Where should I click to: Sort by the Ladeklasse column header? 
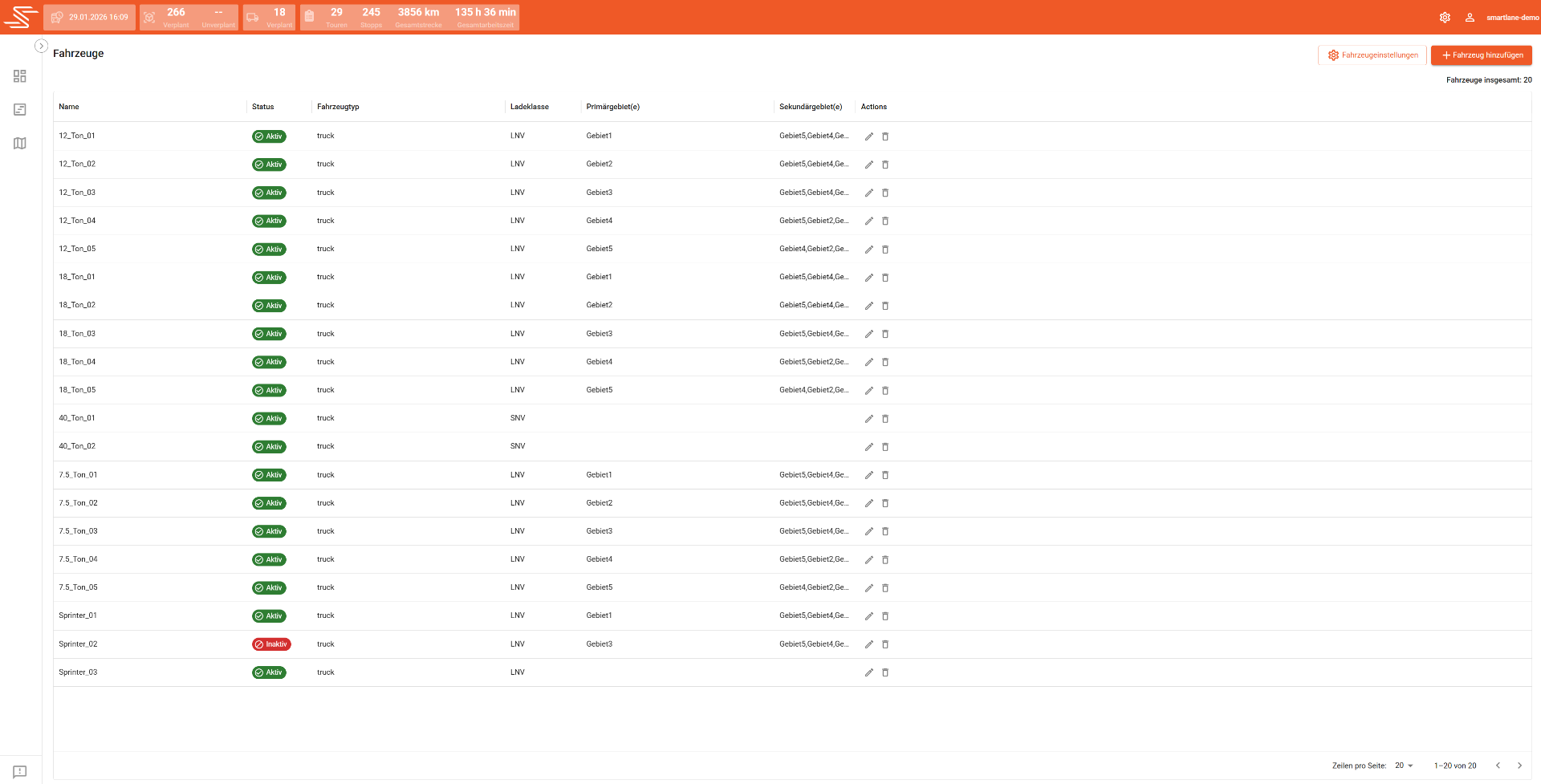[x=530, y=107]
